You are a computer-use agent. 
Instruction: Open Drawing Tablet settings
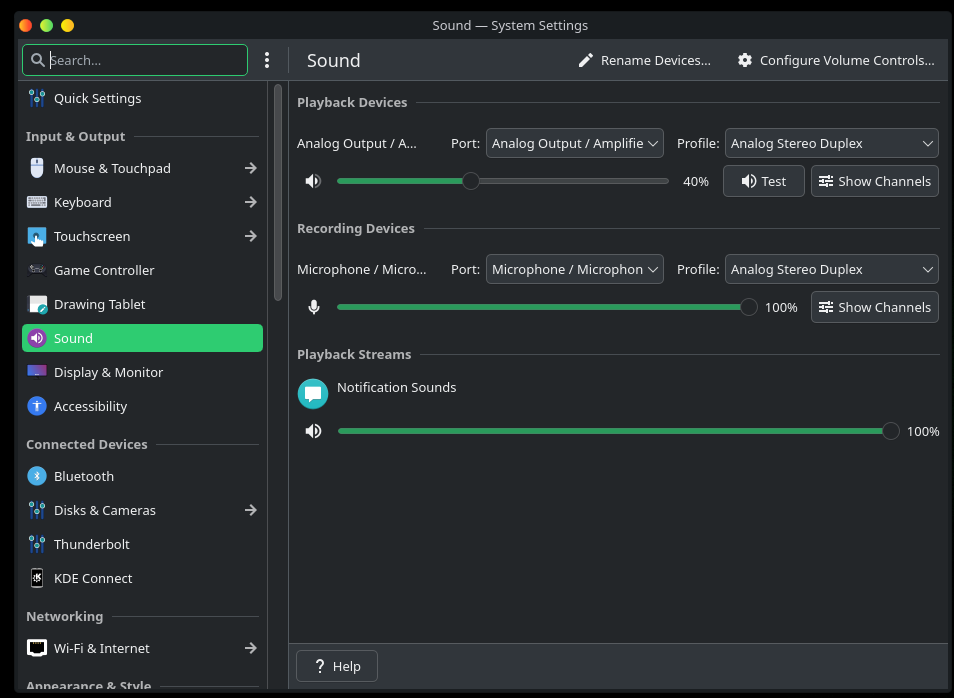[99, 304]
